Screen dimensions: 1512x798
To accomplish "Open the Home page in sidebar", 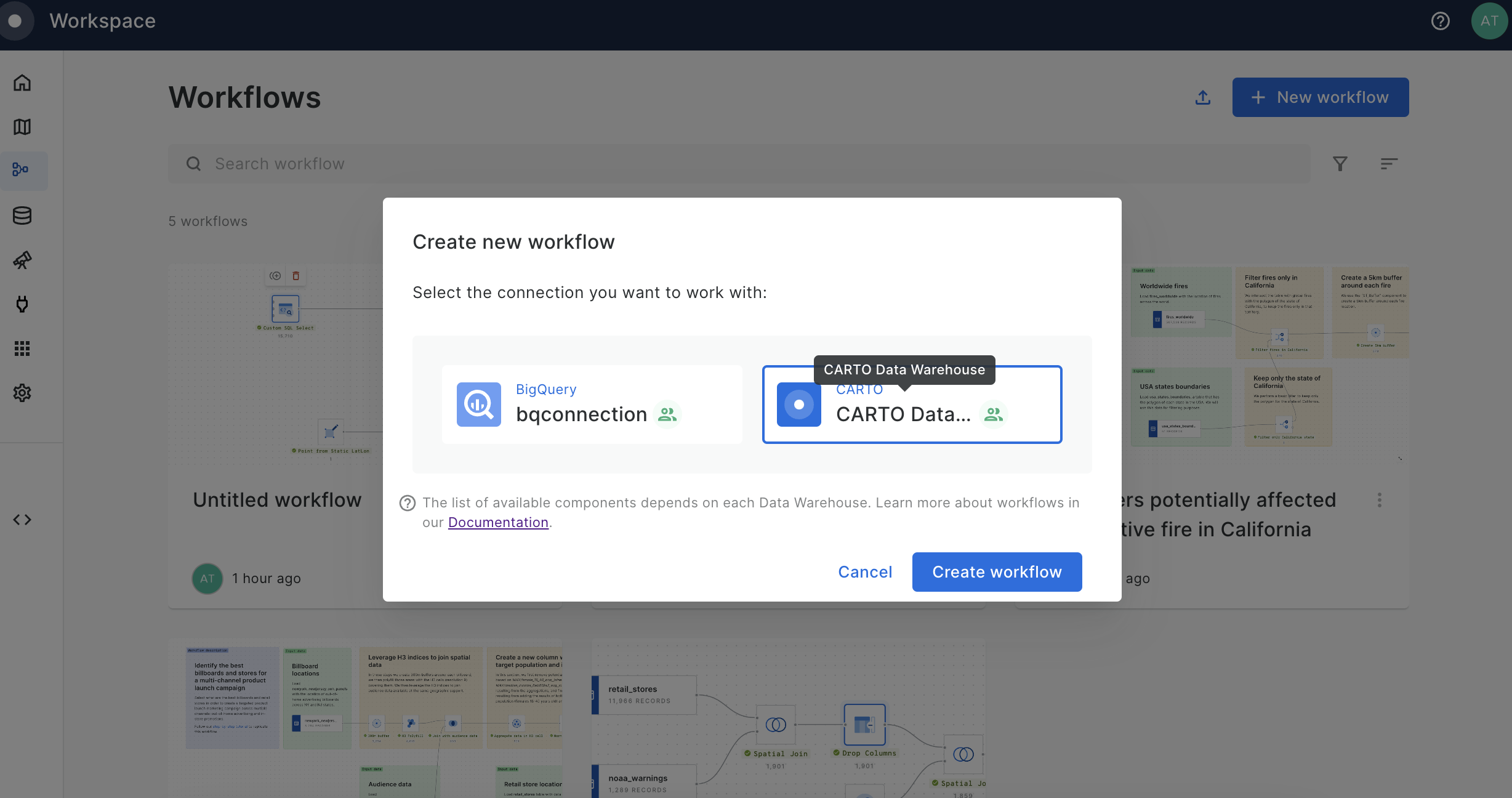I will [x=22, y=83].
